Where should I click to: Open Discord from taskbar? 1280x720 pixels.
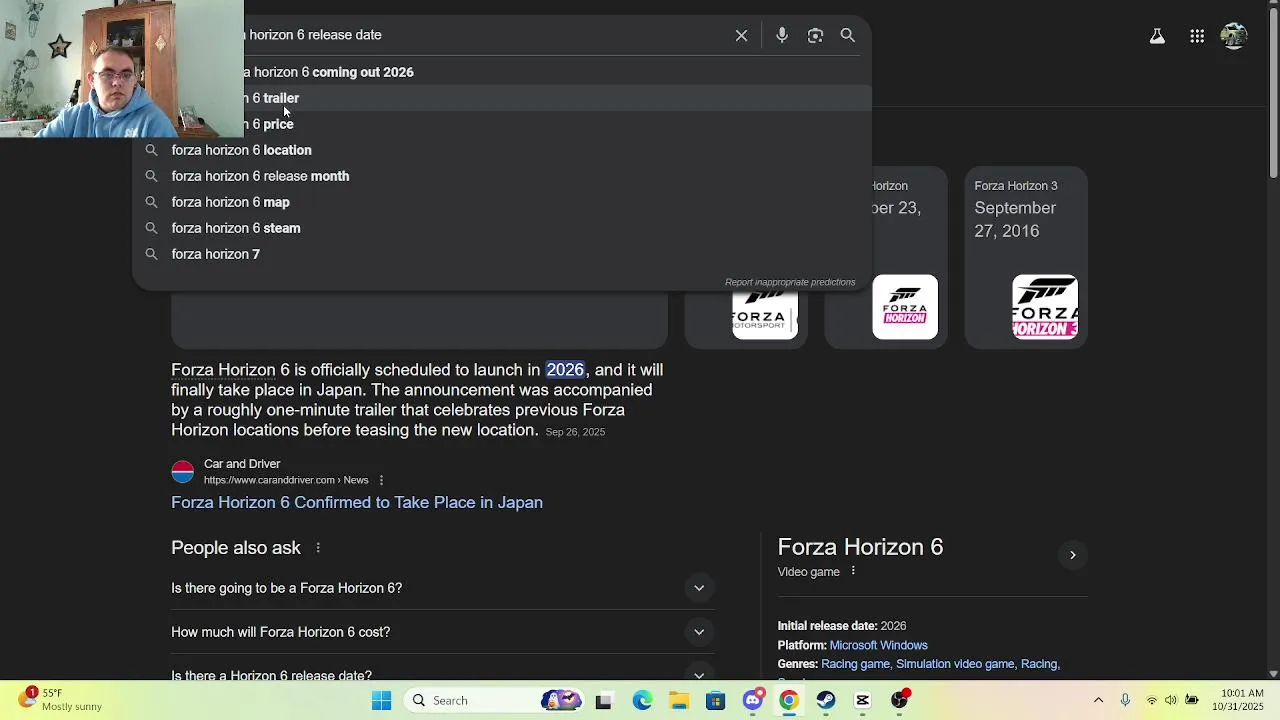coord(753,700)
